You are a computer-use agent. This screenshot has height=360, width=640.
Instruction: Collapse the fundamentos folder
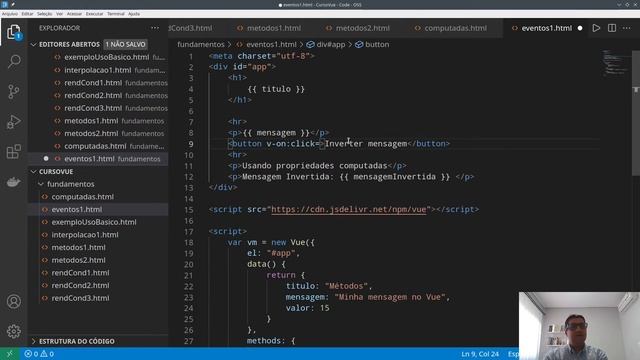41,184
